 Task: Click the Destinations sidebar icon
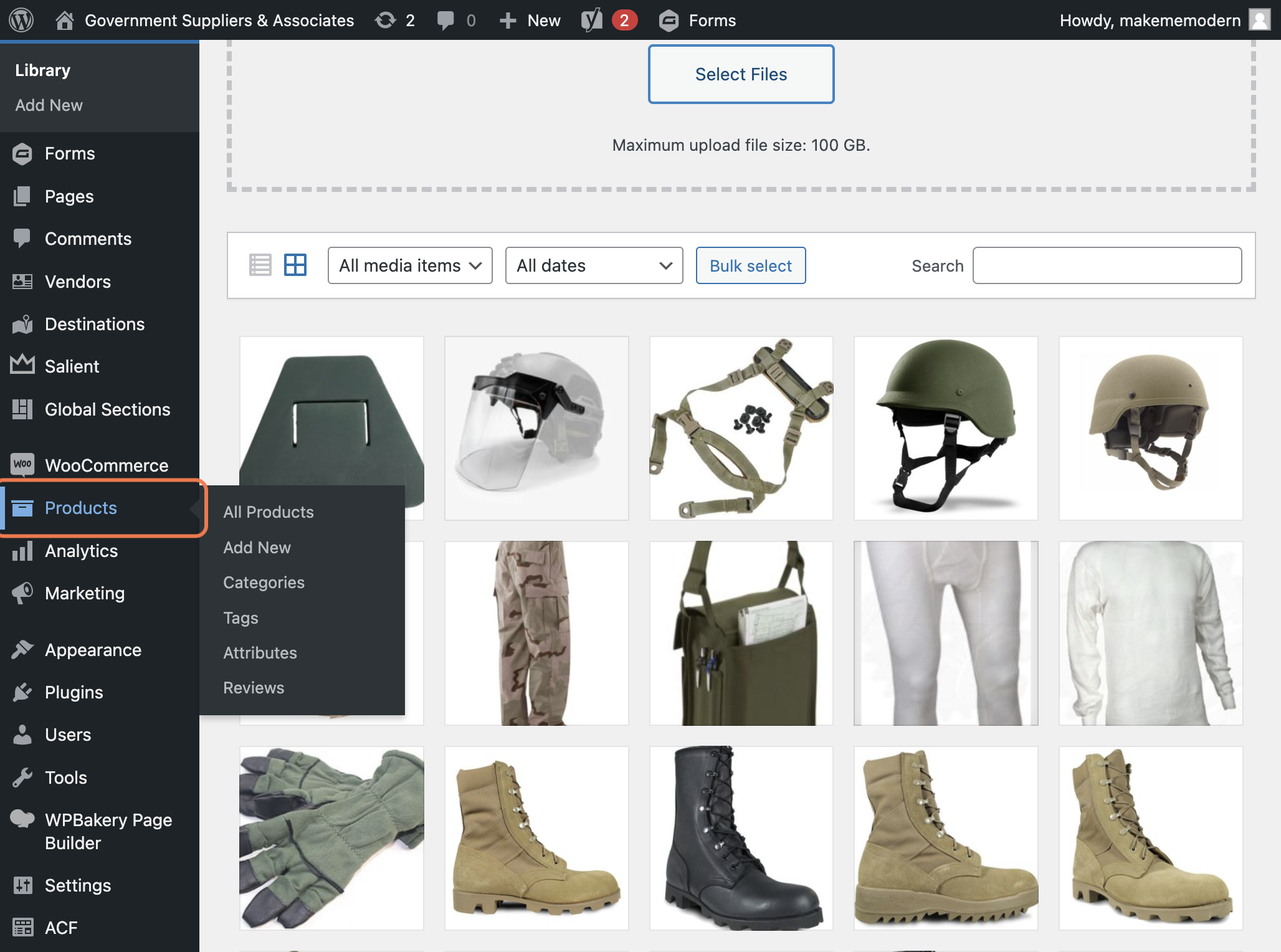(x=22, y=324)
